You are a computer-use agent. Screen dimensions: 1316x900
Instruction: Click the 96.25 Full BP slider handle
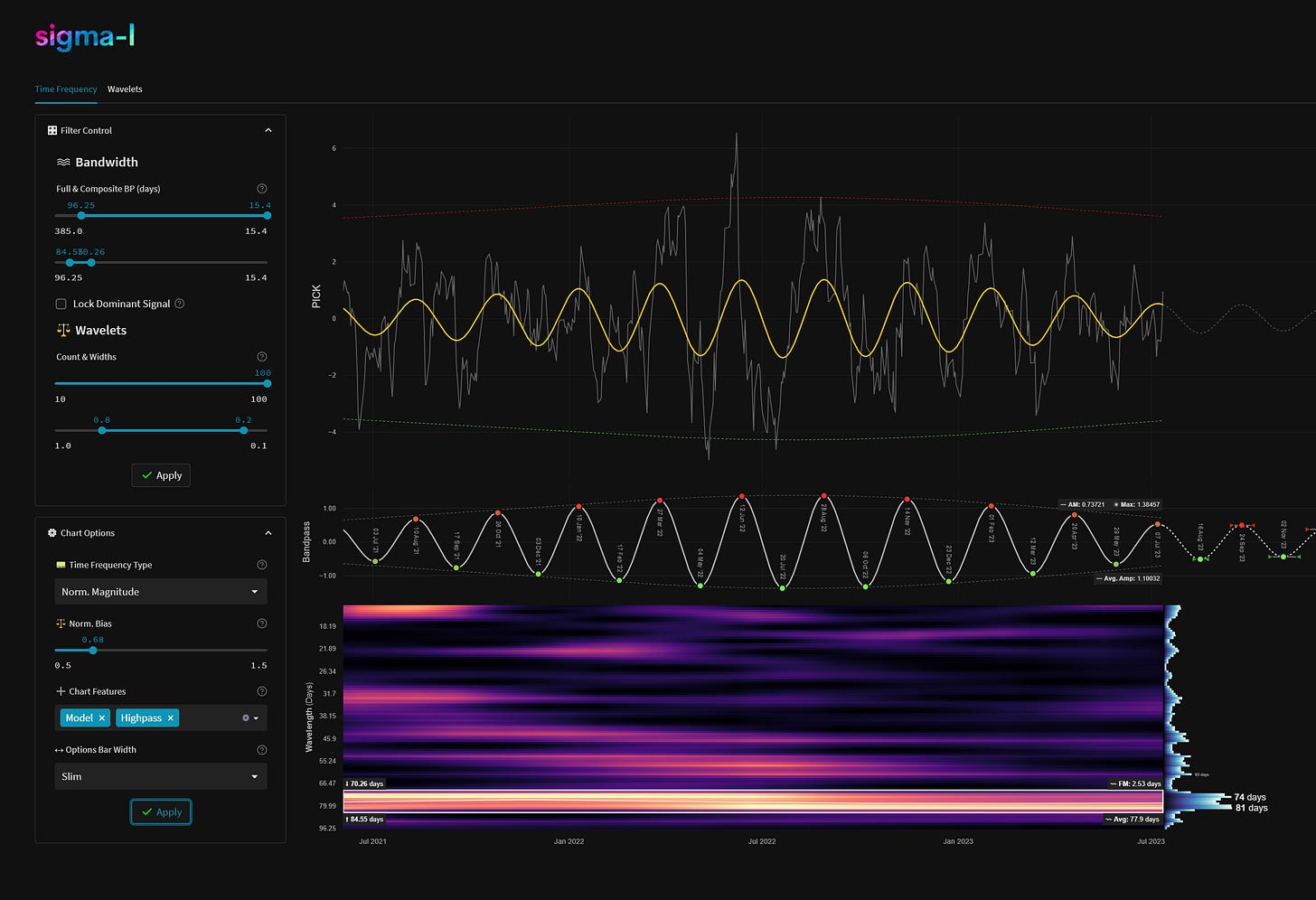pyautogui.click(x=81, y=216)
